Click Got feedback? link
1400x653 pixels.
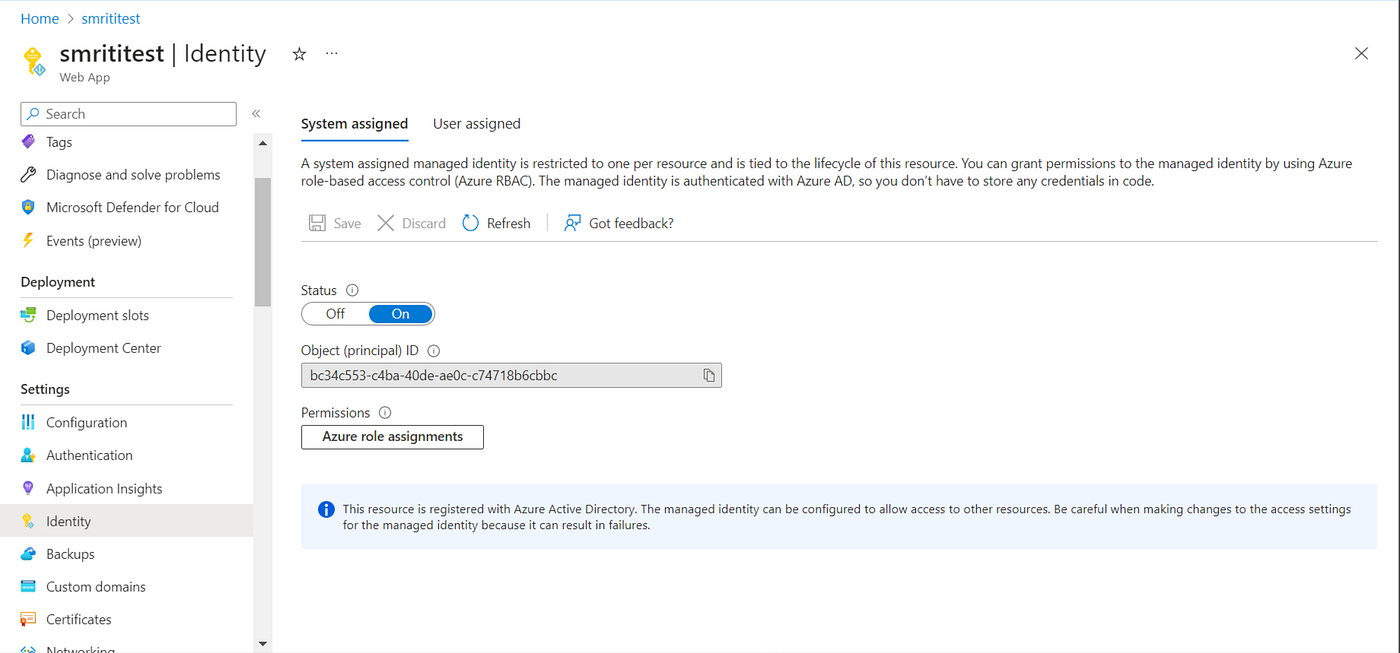(x=631, y=223)
